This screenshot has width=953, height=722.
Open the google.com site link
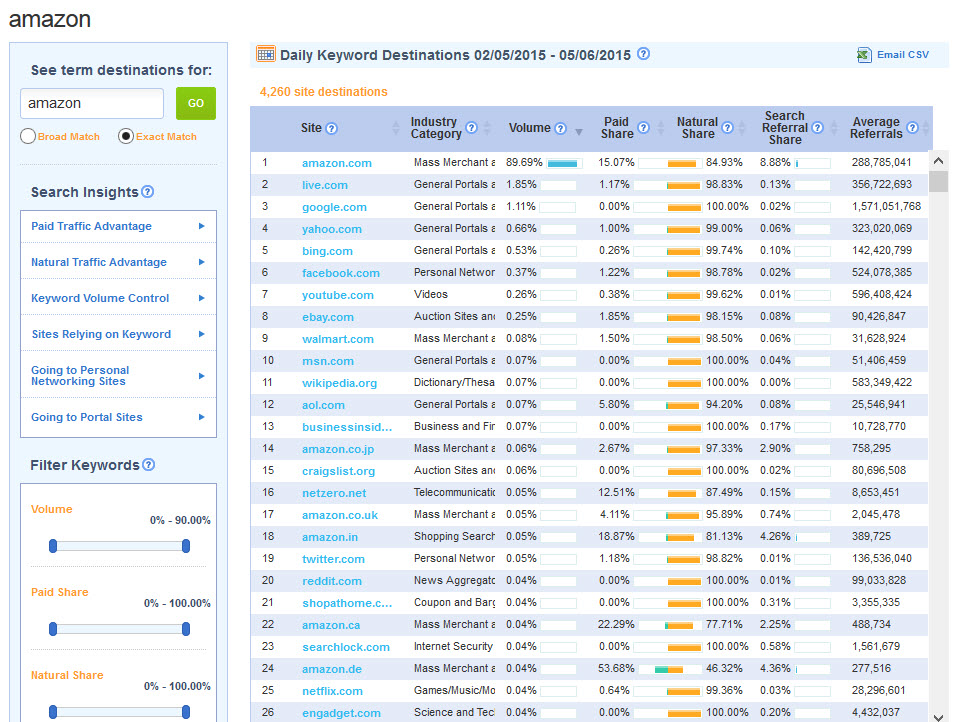click(334, 207)
